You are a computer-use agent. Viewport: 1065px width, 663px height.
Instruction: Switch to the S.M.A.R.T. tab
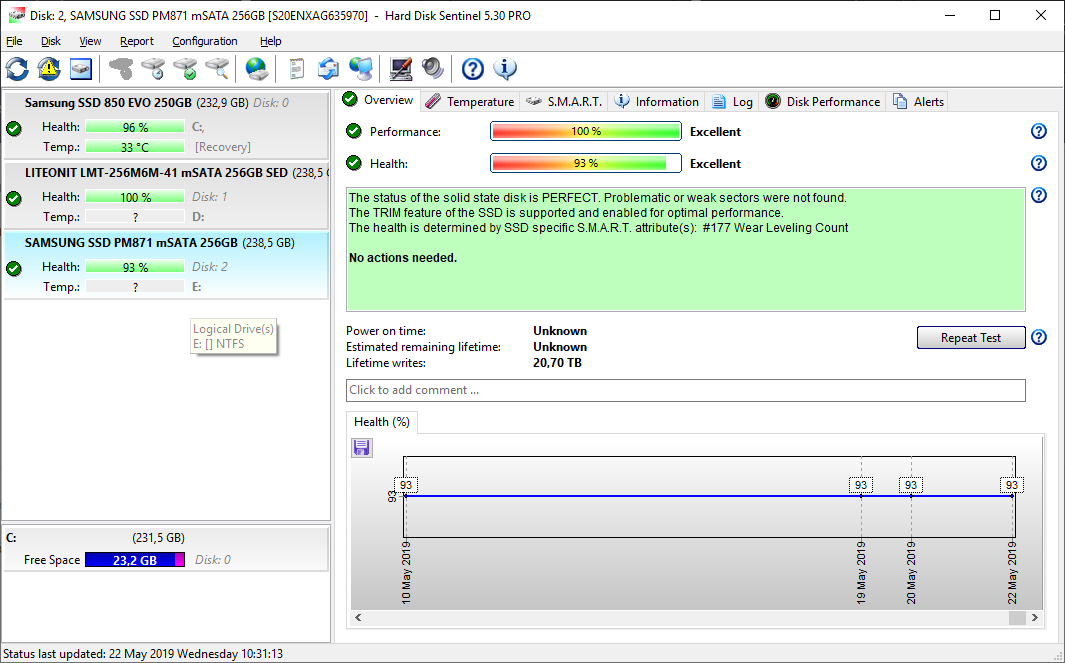click(x=564, y=101)
